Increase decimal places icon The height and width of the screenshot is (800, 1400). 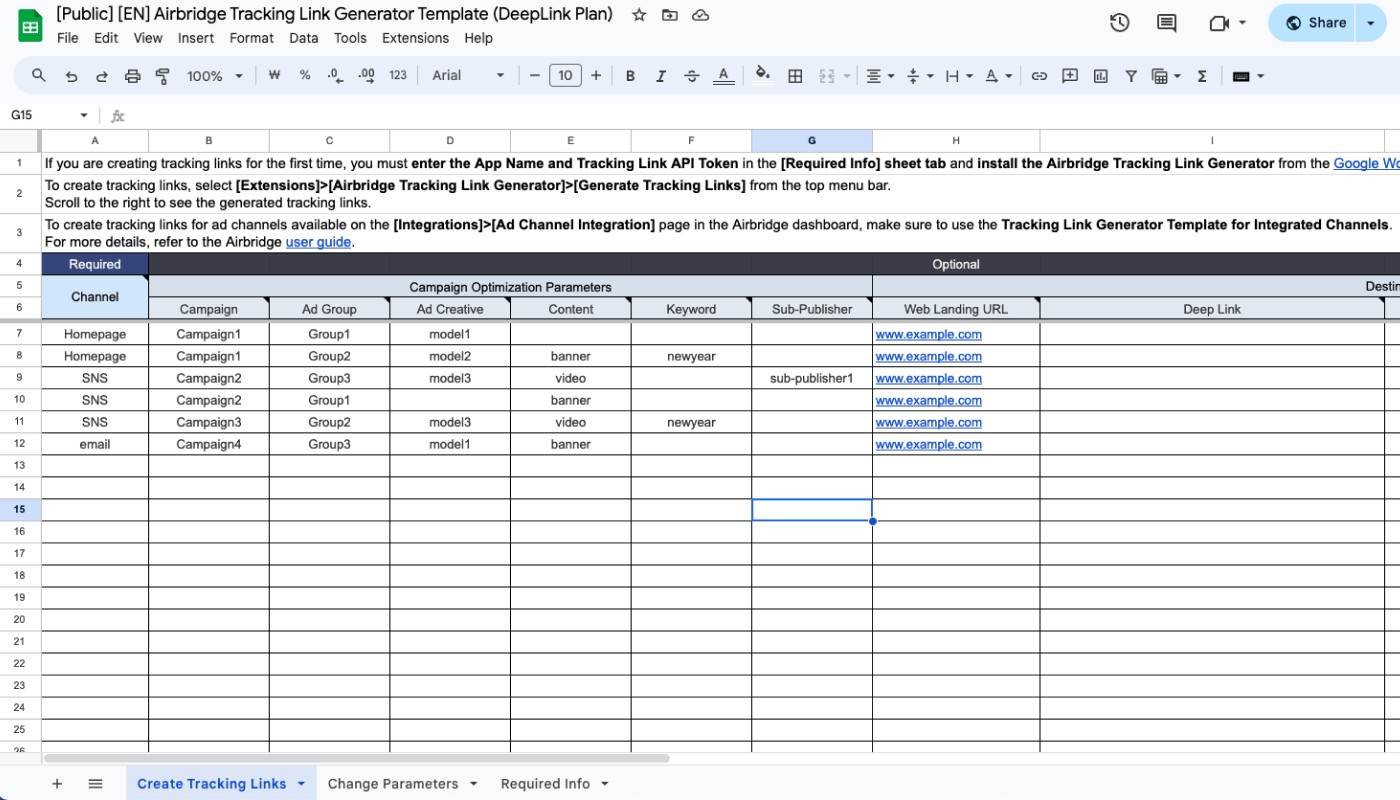click(366, 76)
